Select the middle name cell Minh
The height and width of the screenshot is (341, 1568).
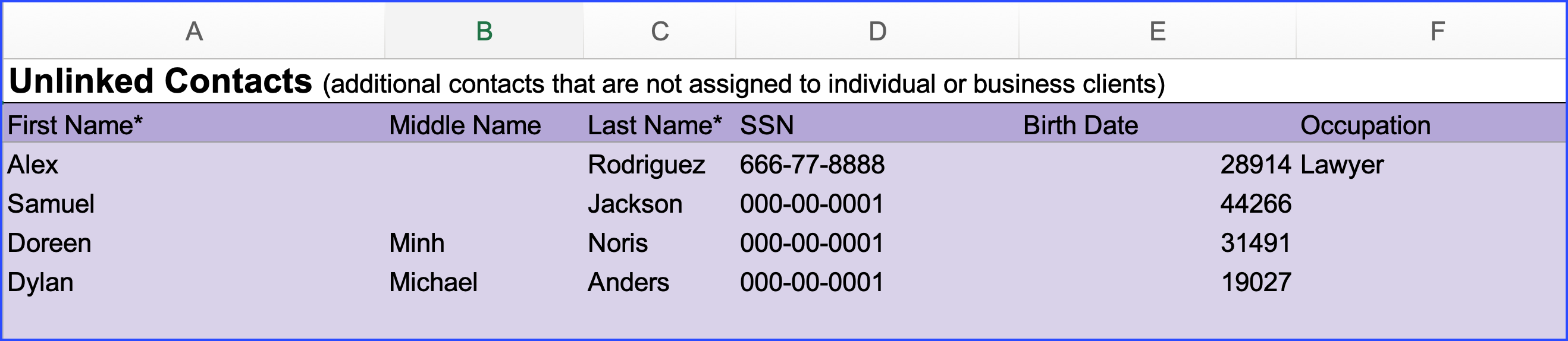coord(417,243)
